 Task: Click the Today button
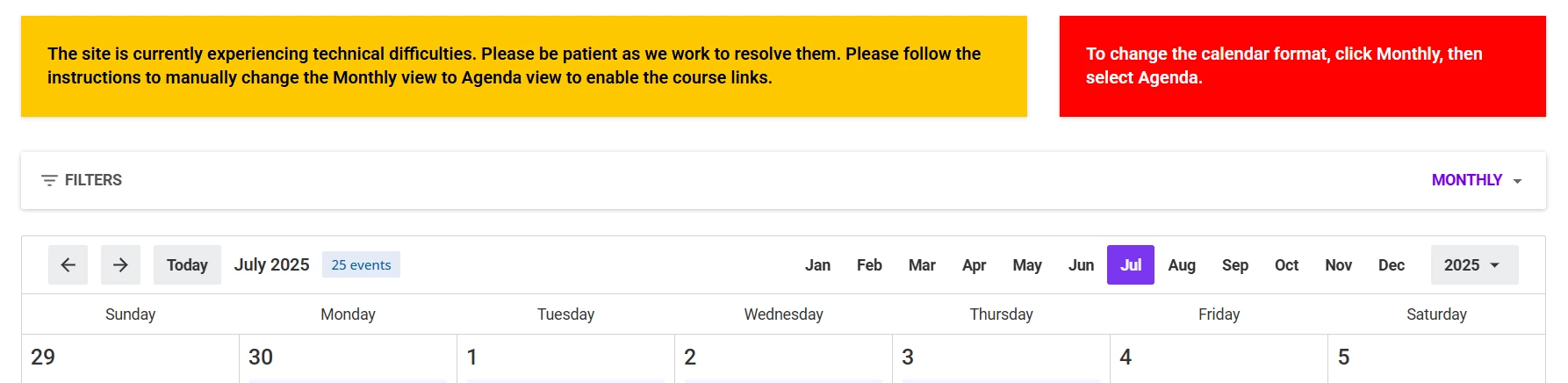pos(187,265)
